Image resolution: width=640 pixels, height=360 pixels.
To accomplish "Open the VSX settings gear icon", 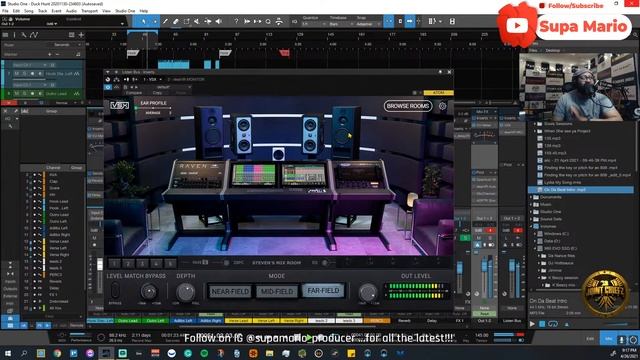I will (x=442, y=106).
